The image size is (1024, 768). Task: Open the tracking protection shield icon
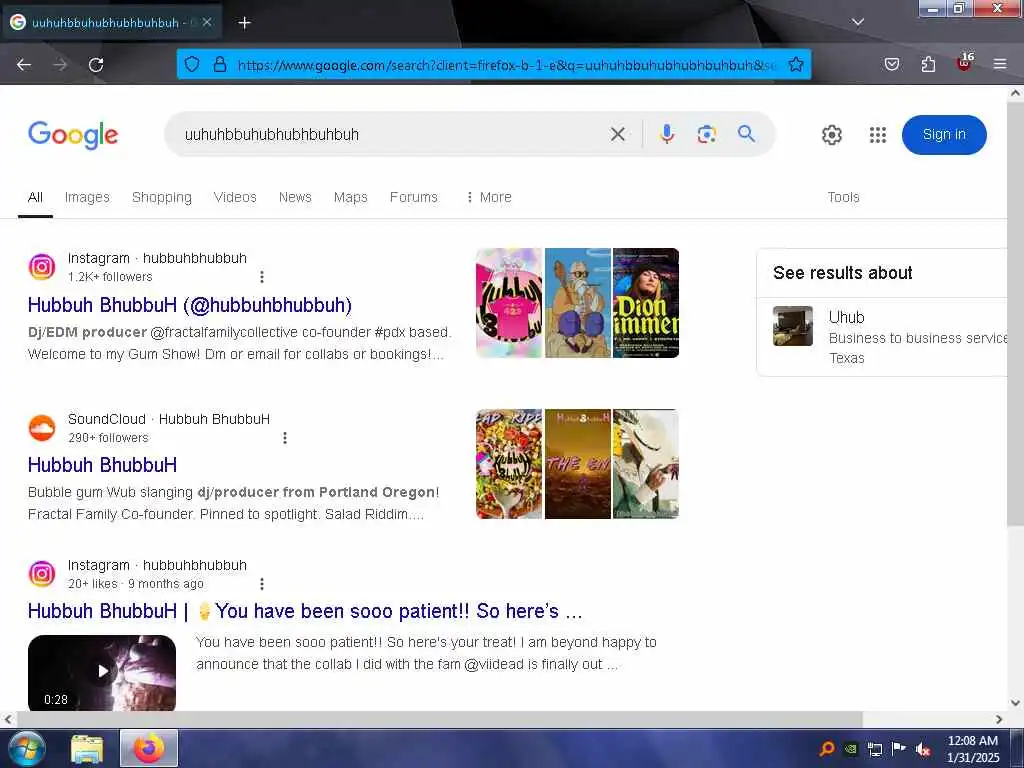point(191,65)
